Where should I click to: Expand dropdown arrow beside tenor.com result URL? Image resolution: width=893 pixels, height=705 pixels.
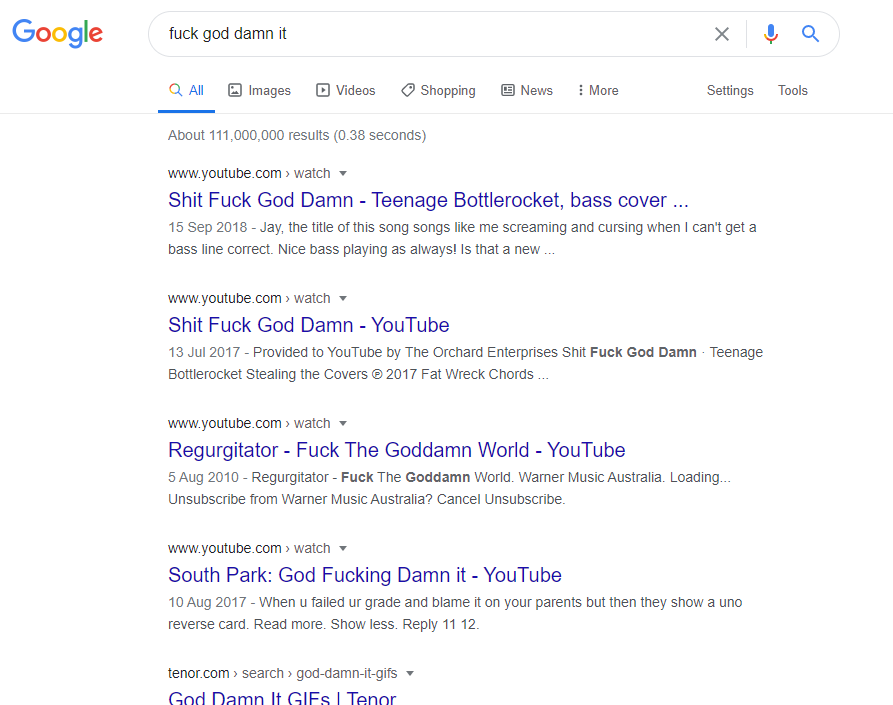tap(410, 673)
